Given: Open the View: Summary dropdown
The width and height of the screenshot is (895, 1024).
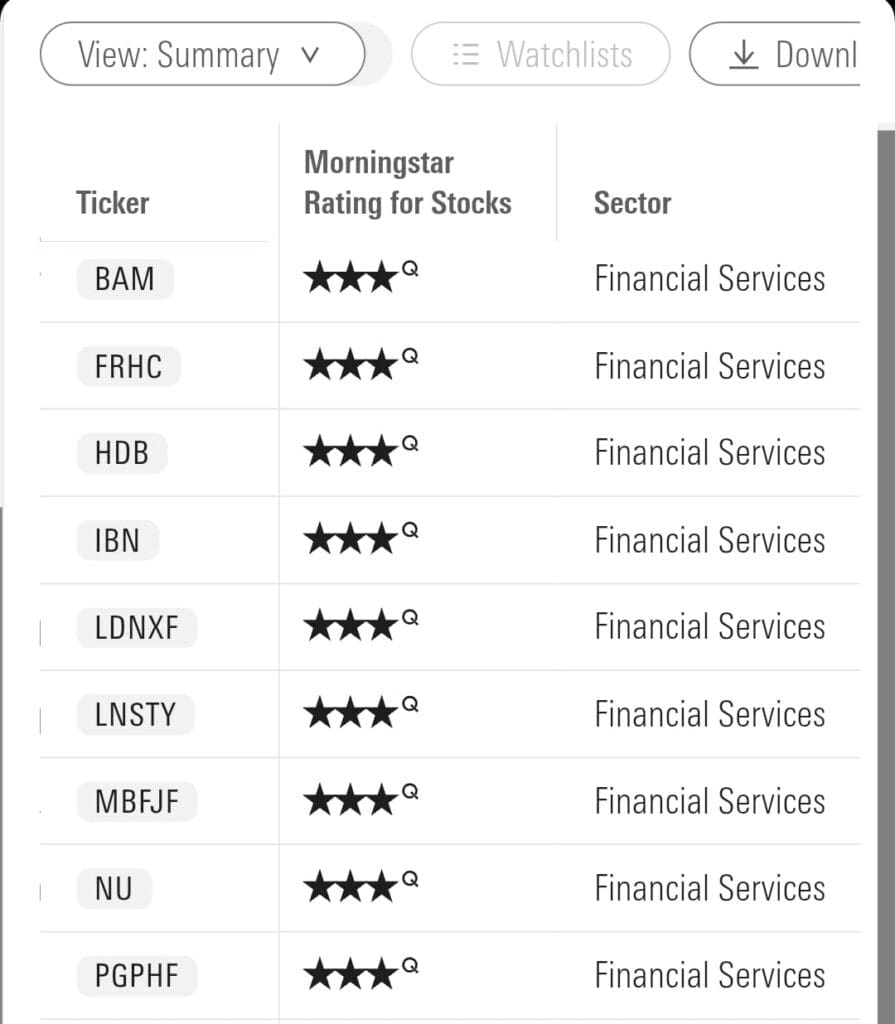Looking at the screenshot, I should 202,54.
